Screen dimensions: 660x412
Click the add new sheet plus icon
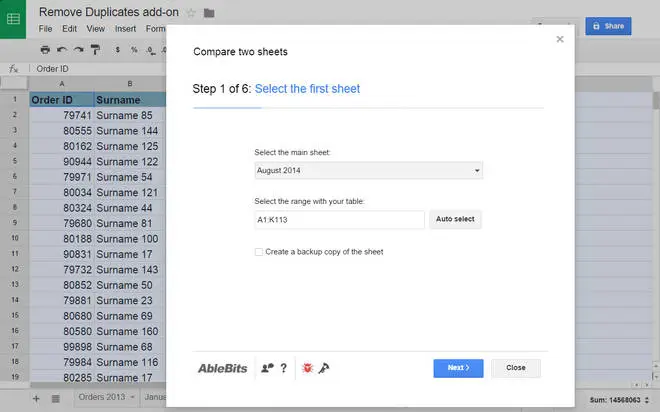pyautogui.click(x=36, y=398)
